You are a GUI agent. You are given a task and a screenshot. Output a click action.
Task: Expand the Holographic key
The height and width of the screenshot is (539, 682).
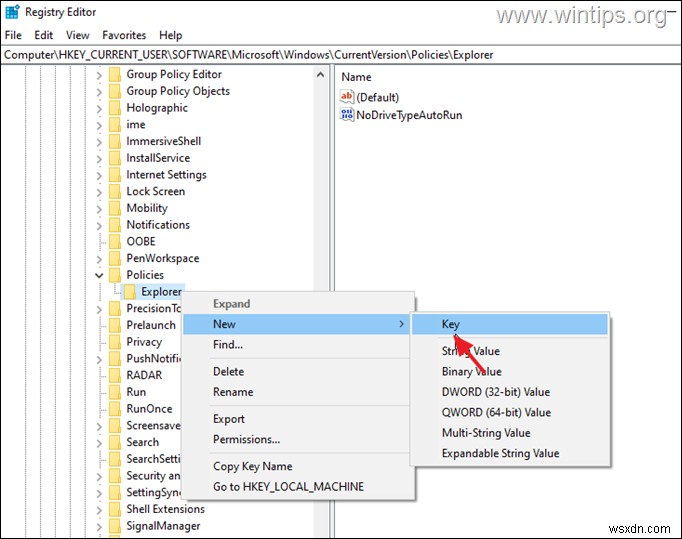(x=99, y=109)
